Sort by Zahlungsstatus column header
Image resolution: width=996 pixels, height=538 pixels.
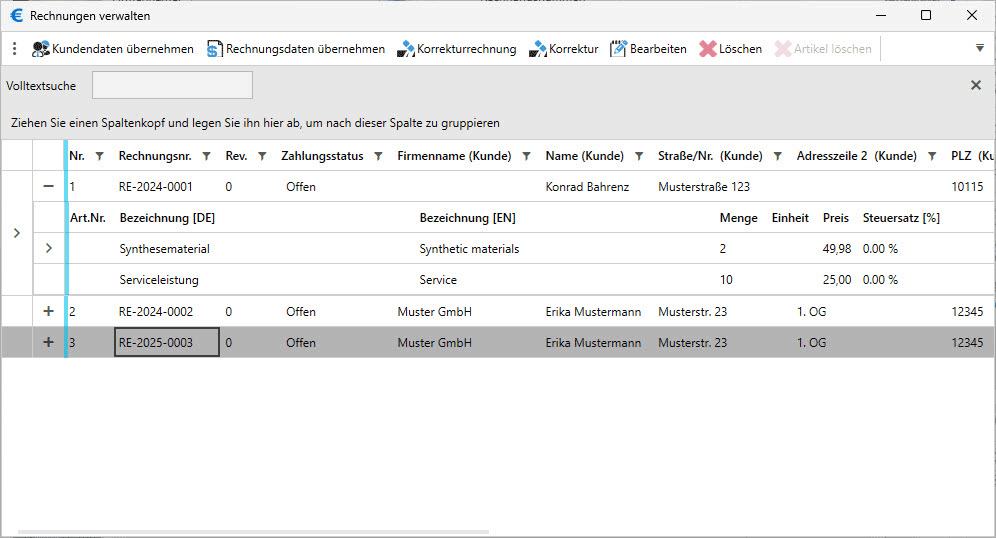(x=322, y=156)
